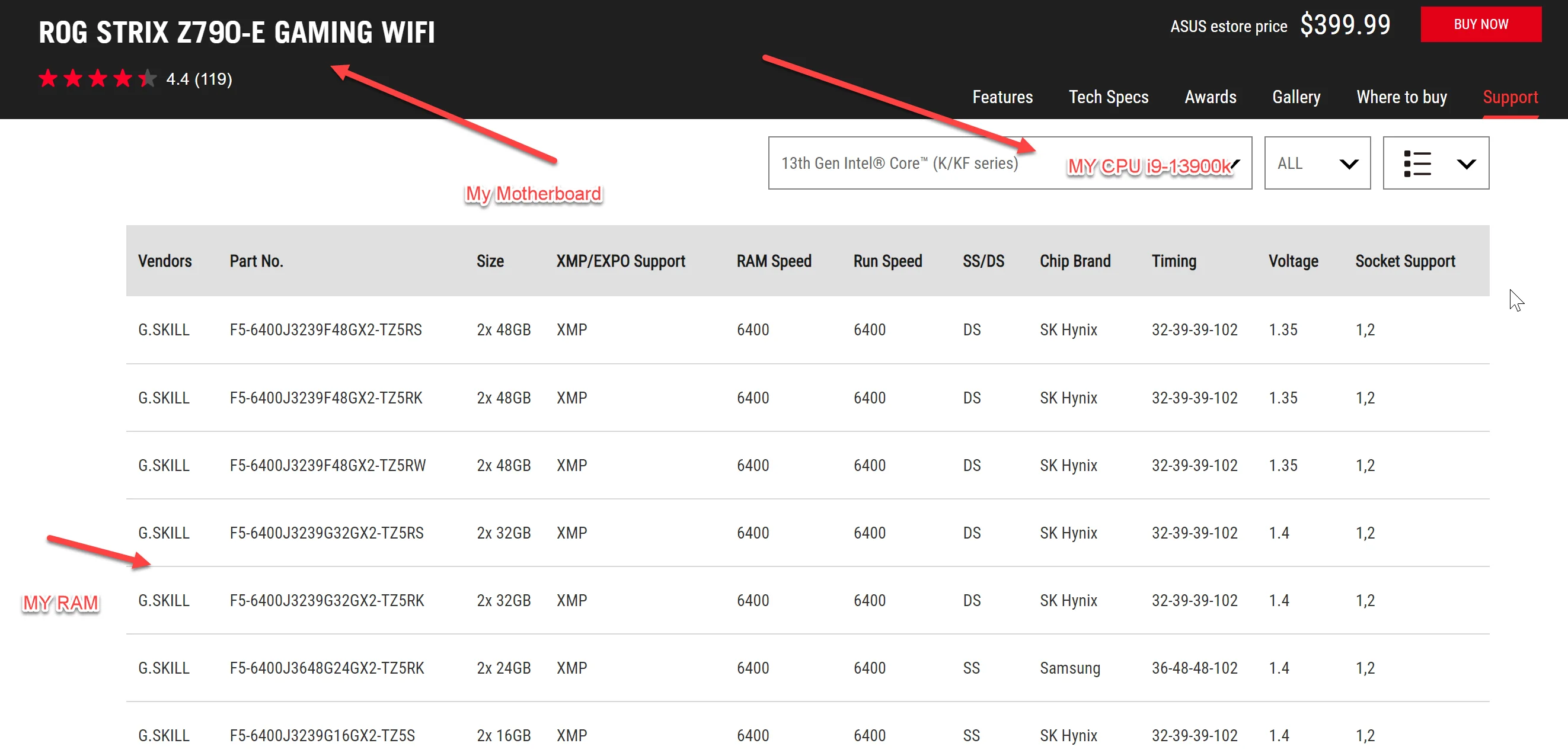Click the Support tab
The width and height of the screenshot is (1568, 756).
coord(1509,97)
